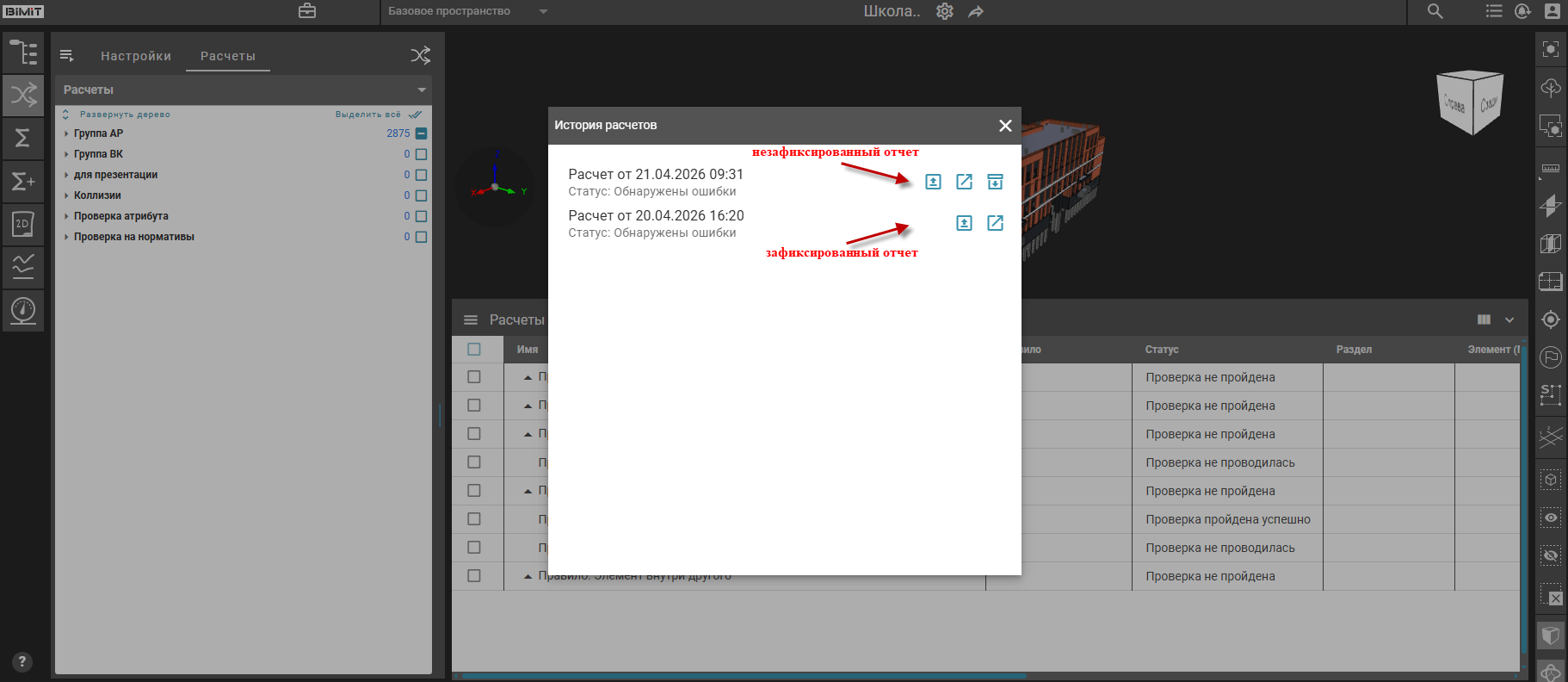1568x682 pixels.
Task: Switch to the Настройки tab
Action: (136, 56)
